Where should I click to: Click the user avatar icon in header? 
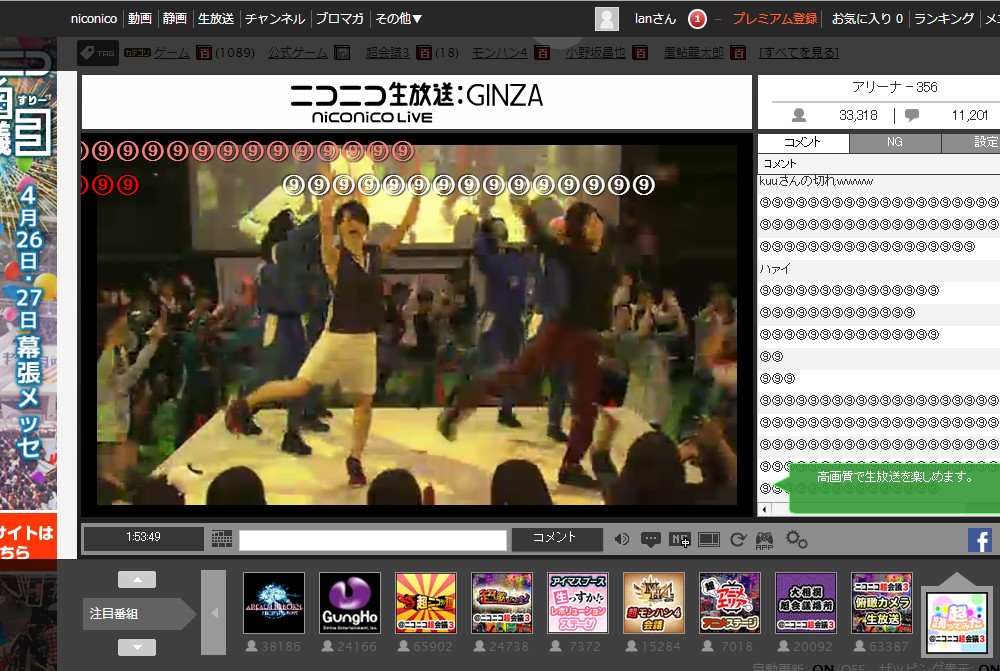pyautogui.click(x=607, y=18)
